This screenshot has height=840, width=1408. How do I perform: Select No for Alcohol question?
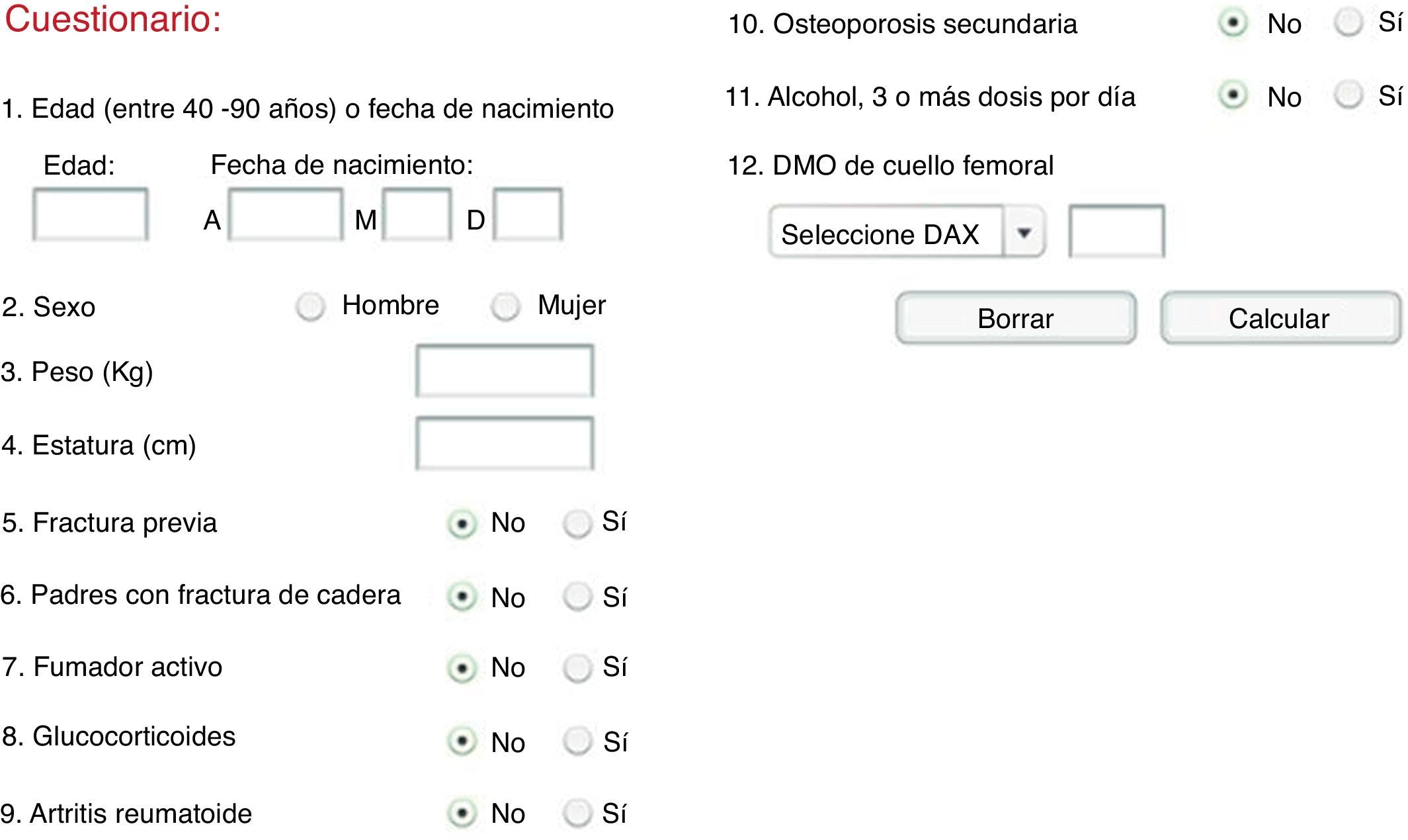1233,96
